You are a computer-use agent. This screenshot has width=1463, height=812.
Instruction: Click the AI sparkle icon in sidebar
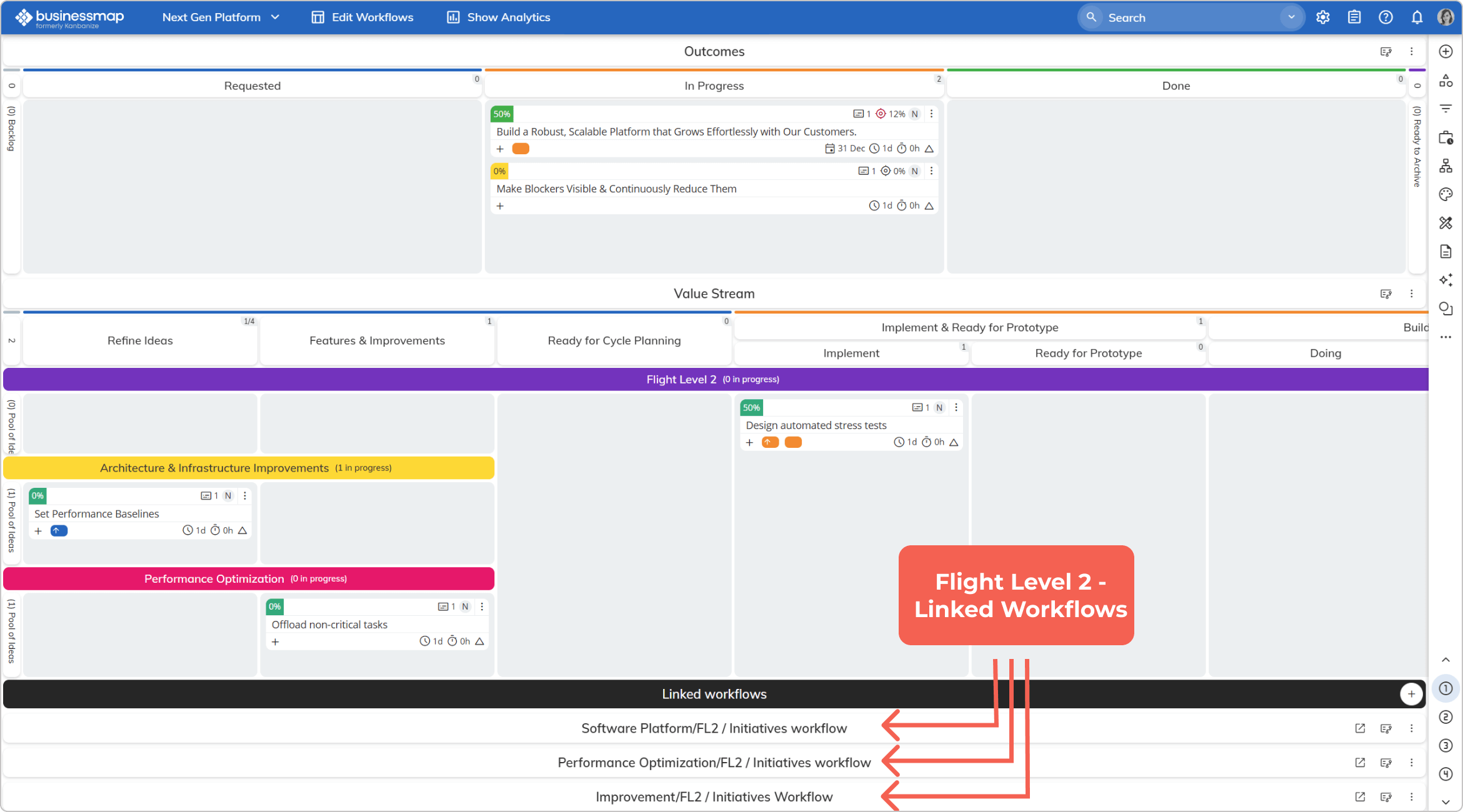click(x=1446, y=280)
